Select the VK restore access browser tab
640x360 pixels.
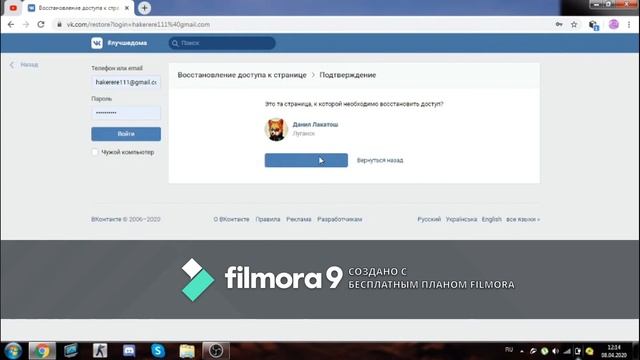coord(78,8)
